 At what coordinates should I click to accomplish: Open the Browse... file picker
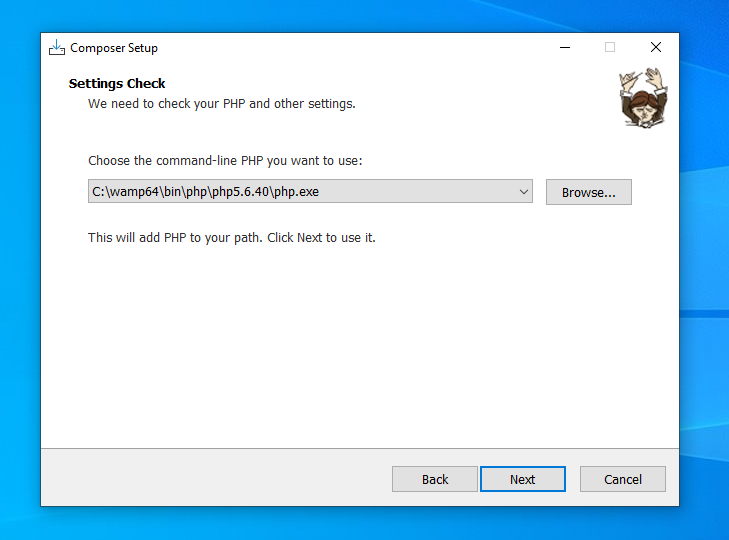point(588,192)
